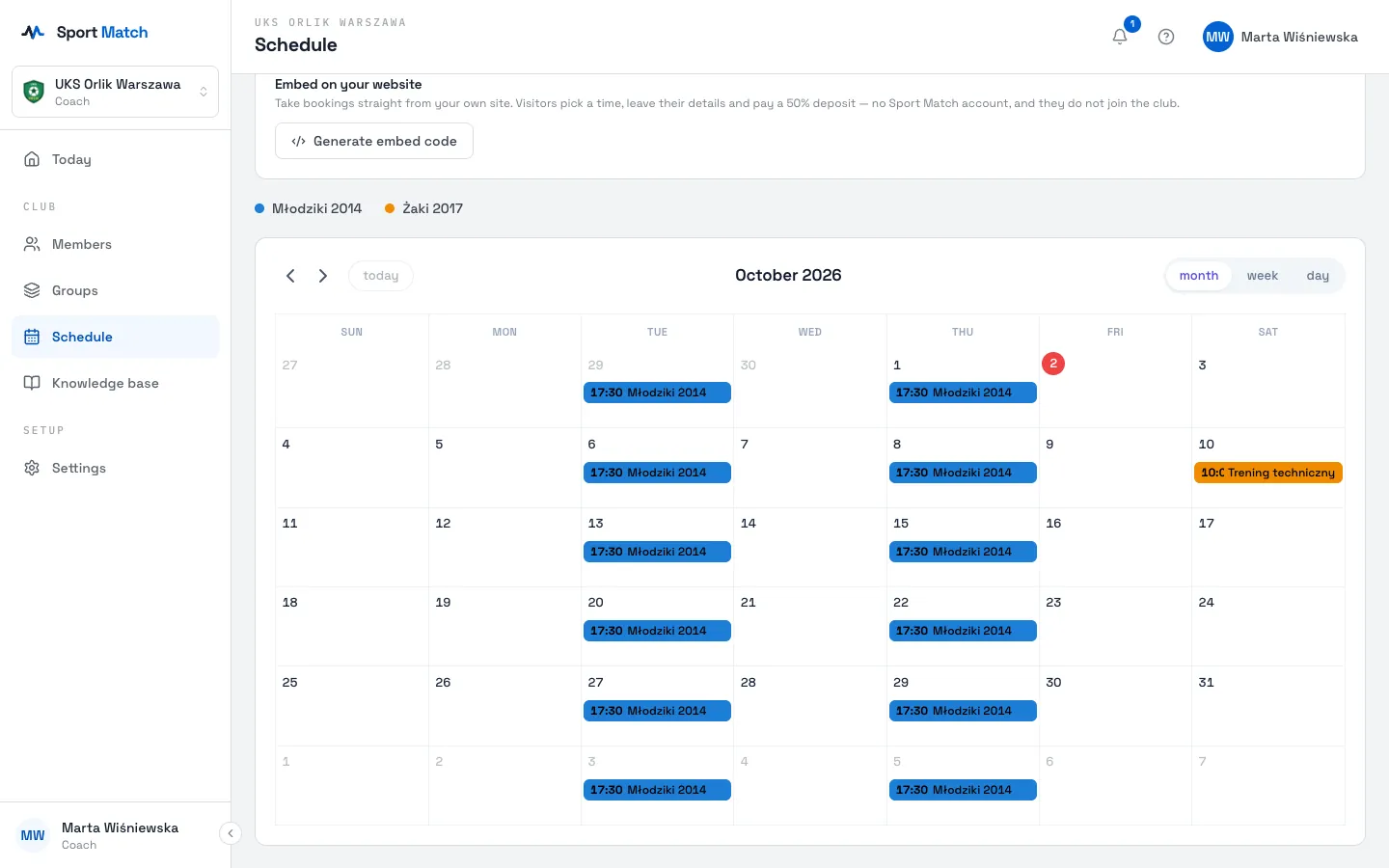
Task: Open Marta Wiśniewska user menu in header
Action: click(1280, 37)
